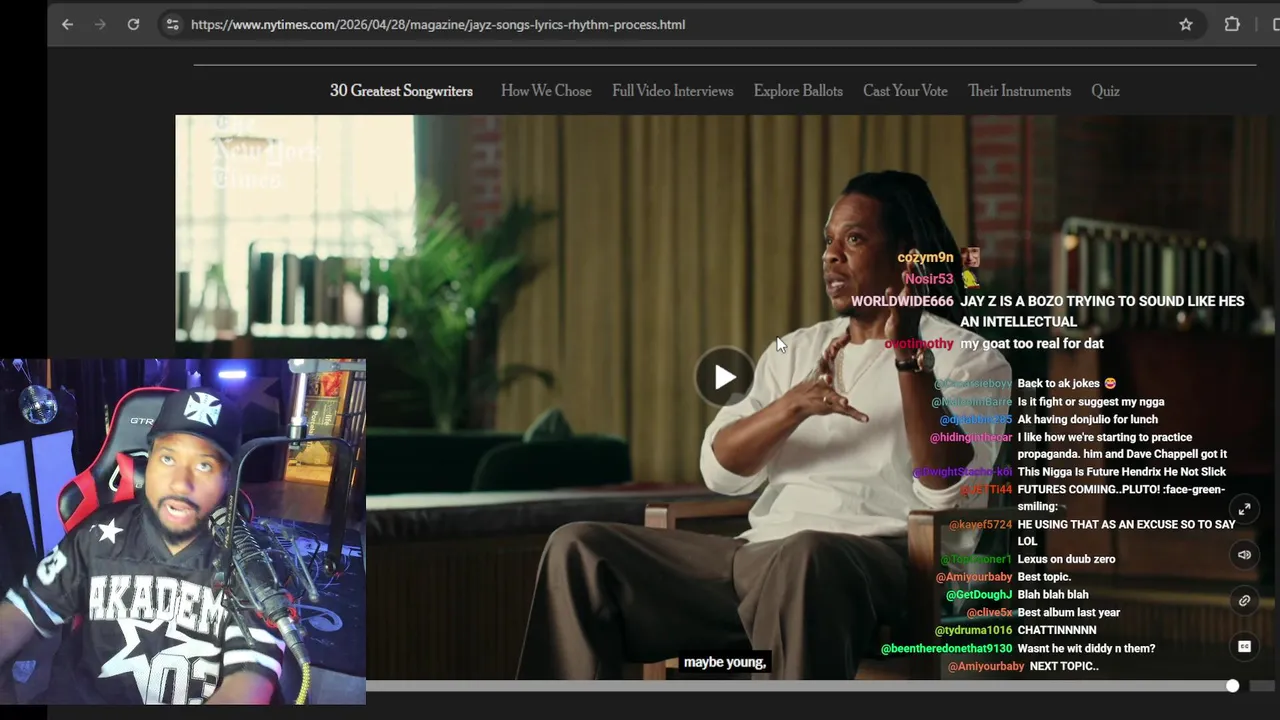
Task: Click chat username WORLDWIDE666
Action: (902, 301)
